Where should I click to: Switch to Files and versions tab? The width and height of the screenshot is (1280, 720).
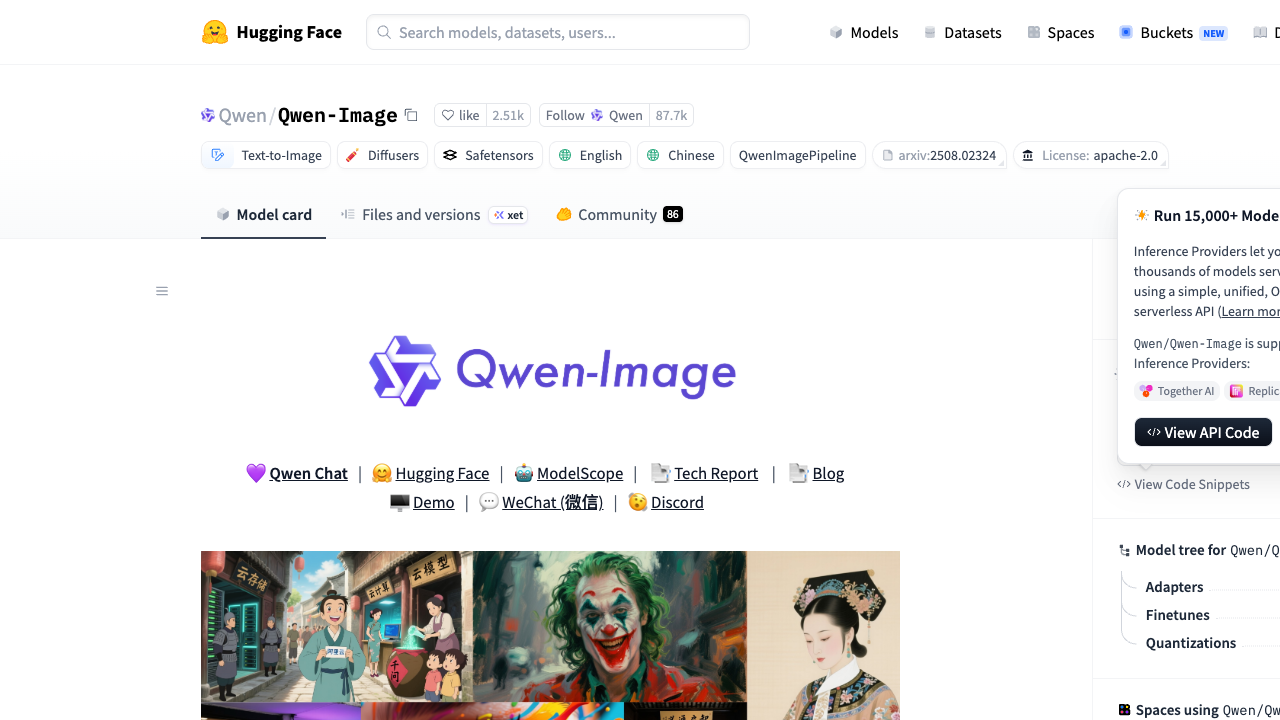[434, 214]
